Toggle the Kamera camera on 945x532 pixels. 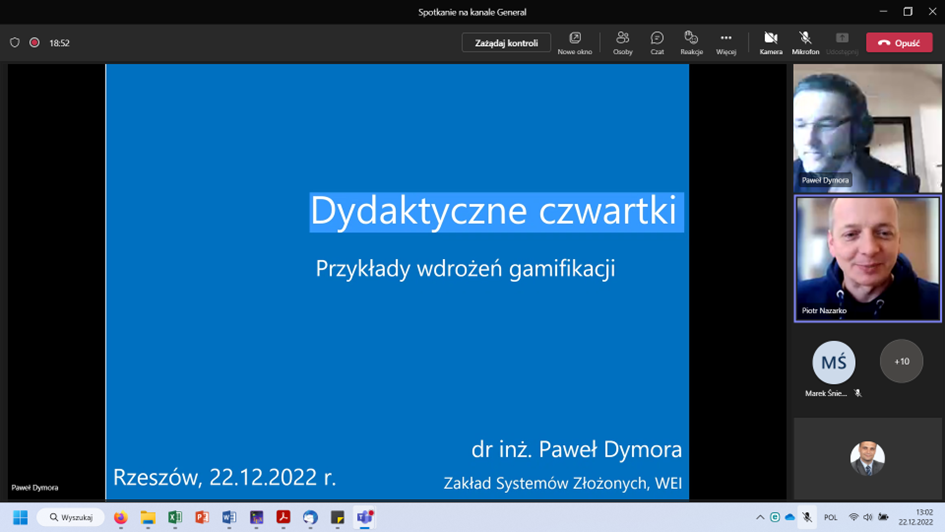point(771,41)
